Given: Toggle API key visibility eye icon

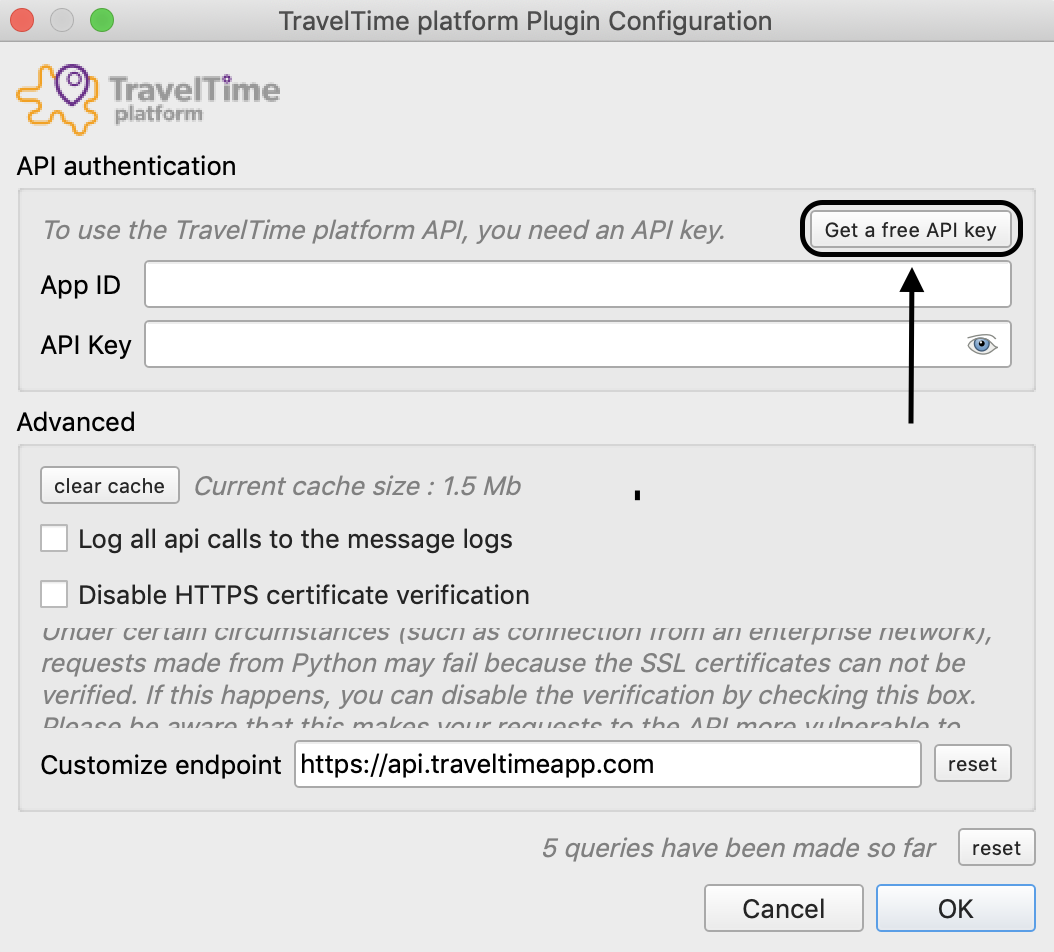Looking at the screenshot, I should (x=981, y=344).
